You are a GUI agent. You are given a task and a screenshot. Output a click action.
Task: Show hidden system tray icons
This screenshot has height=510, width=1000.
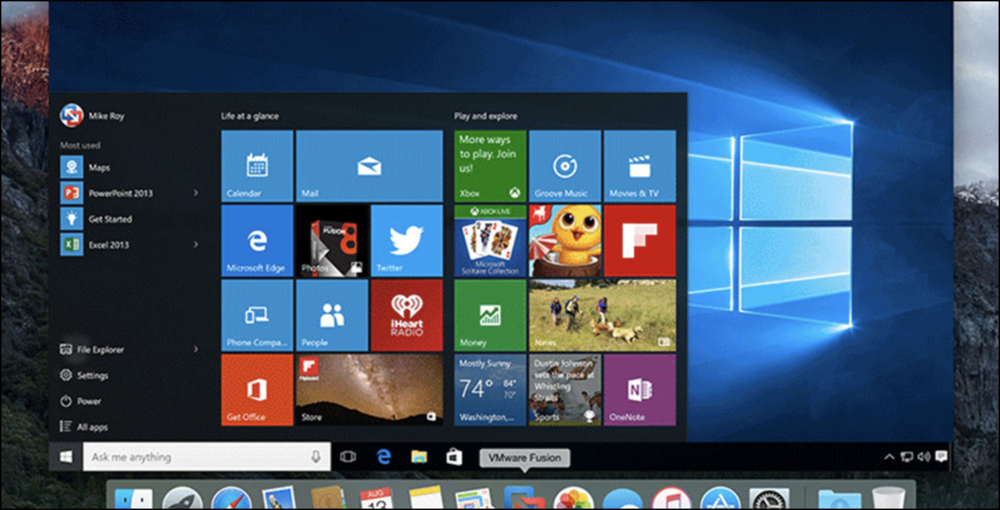pyautogui.click(x=889, y=457)
